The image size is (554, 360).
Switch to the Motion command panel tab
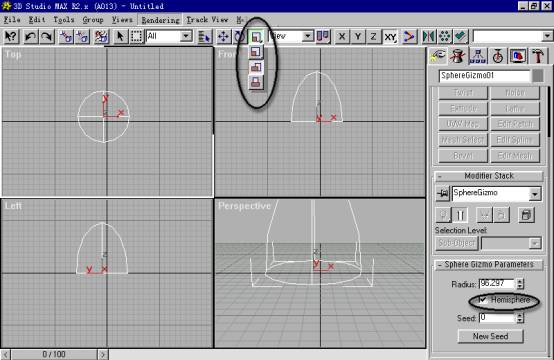pyautogui.click(x=498, y=56)
